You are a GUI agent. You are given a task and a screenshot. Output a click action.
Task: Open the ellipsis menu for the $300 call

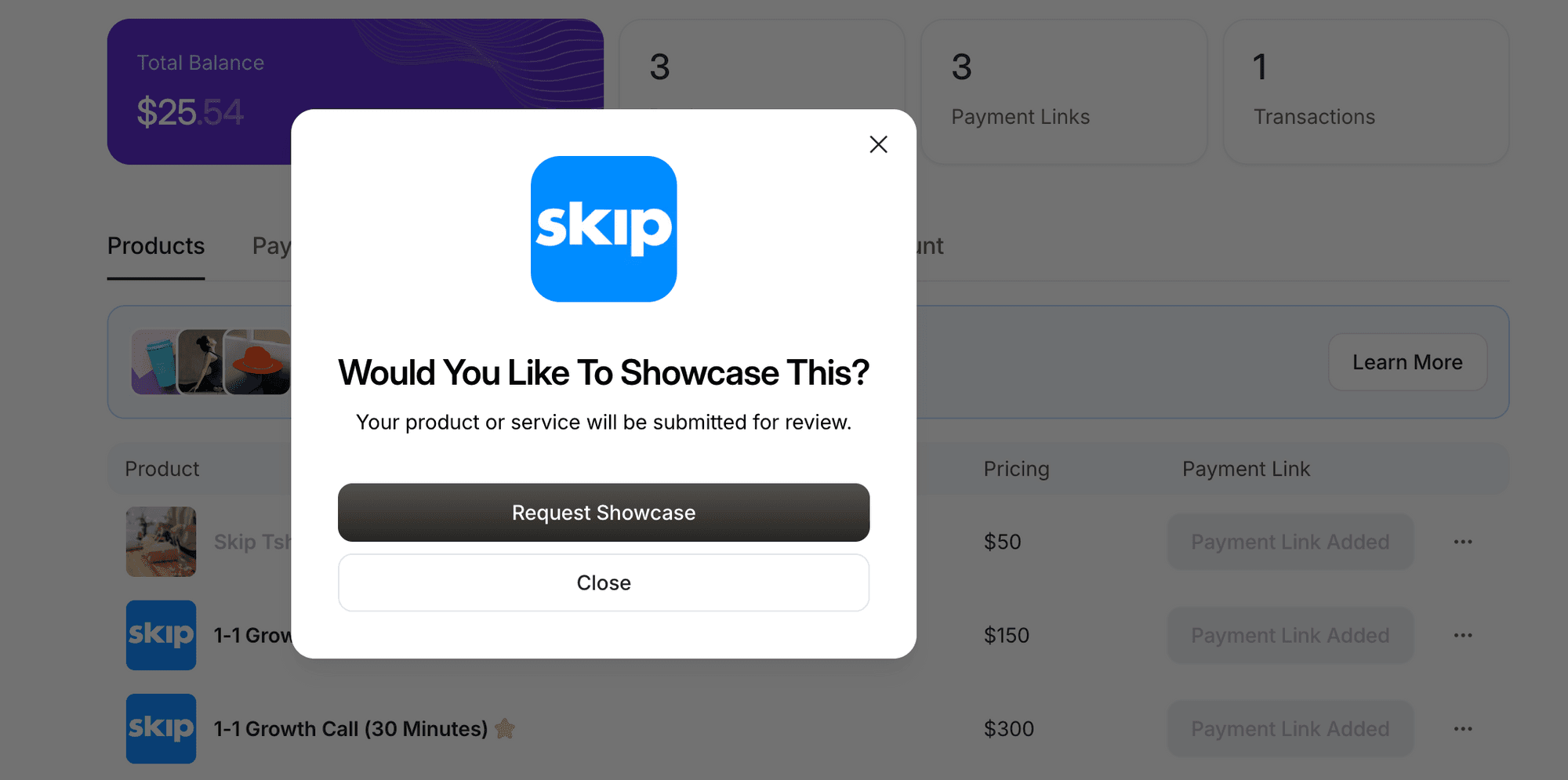coord(1463,729)
